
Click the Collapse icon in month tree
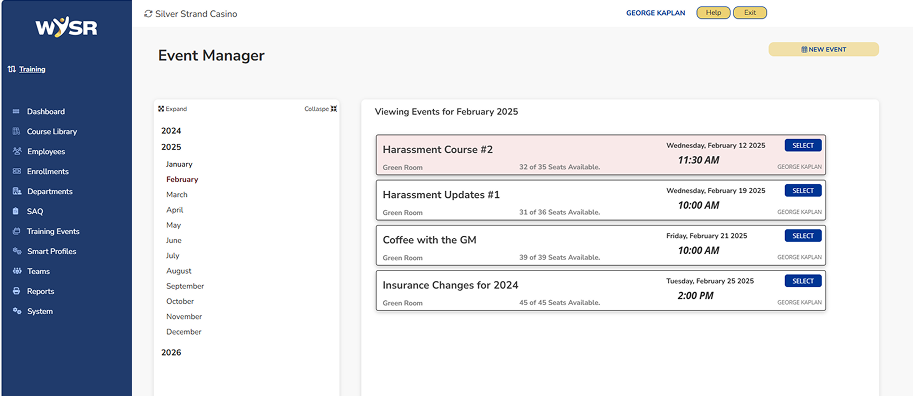tap(334, 109)
